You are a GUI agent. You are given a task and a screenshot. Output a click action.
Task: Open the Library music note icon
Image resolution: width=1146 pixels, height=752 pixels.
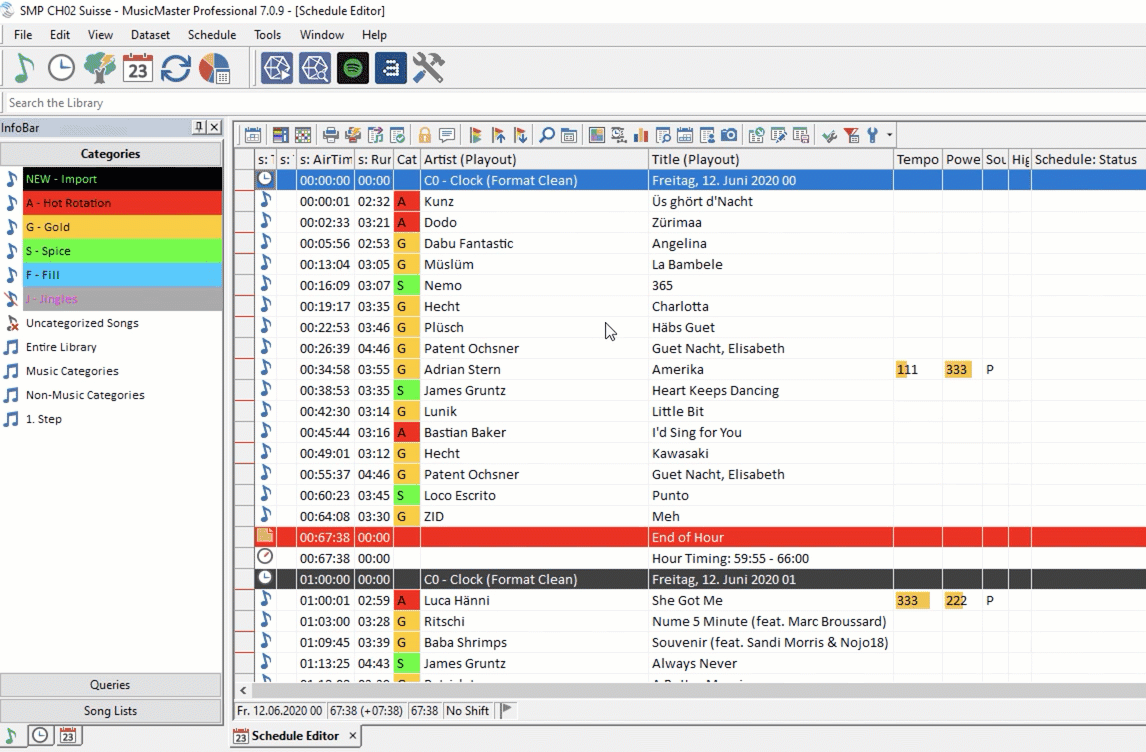tap(23, 69)
